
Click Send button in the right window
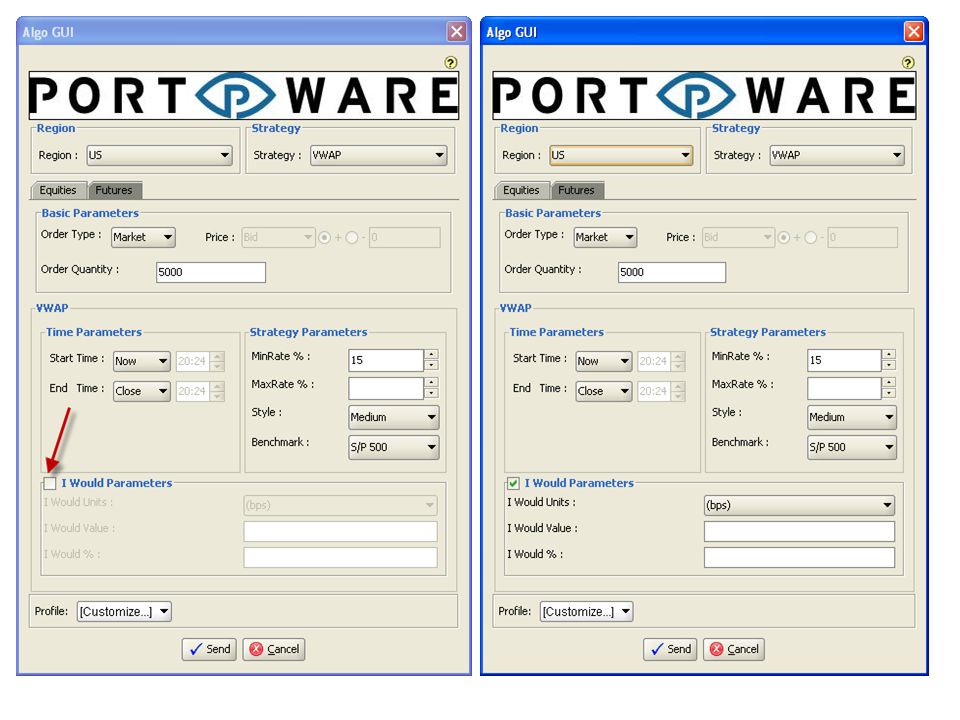pyautogui.click(x=670, y=650)
